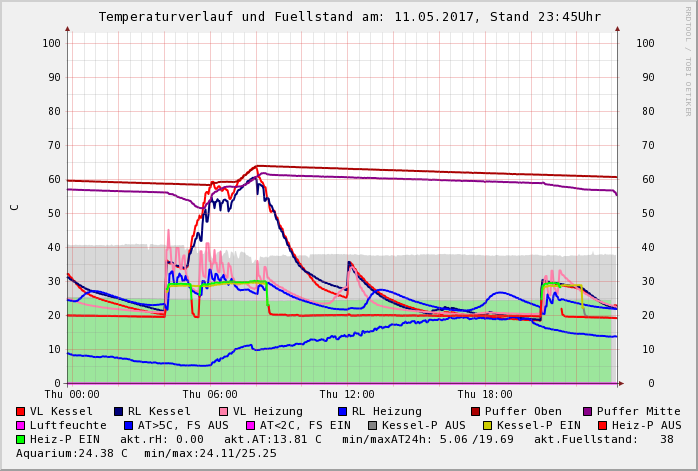698x471 pixels.
Task: Select the gray Kessel-P AUS swatch
Action: (372, 425)
